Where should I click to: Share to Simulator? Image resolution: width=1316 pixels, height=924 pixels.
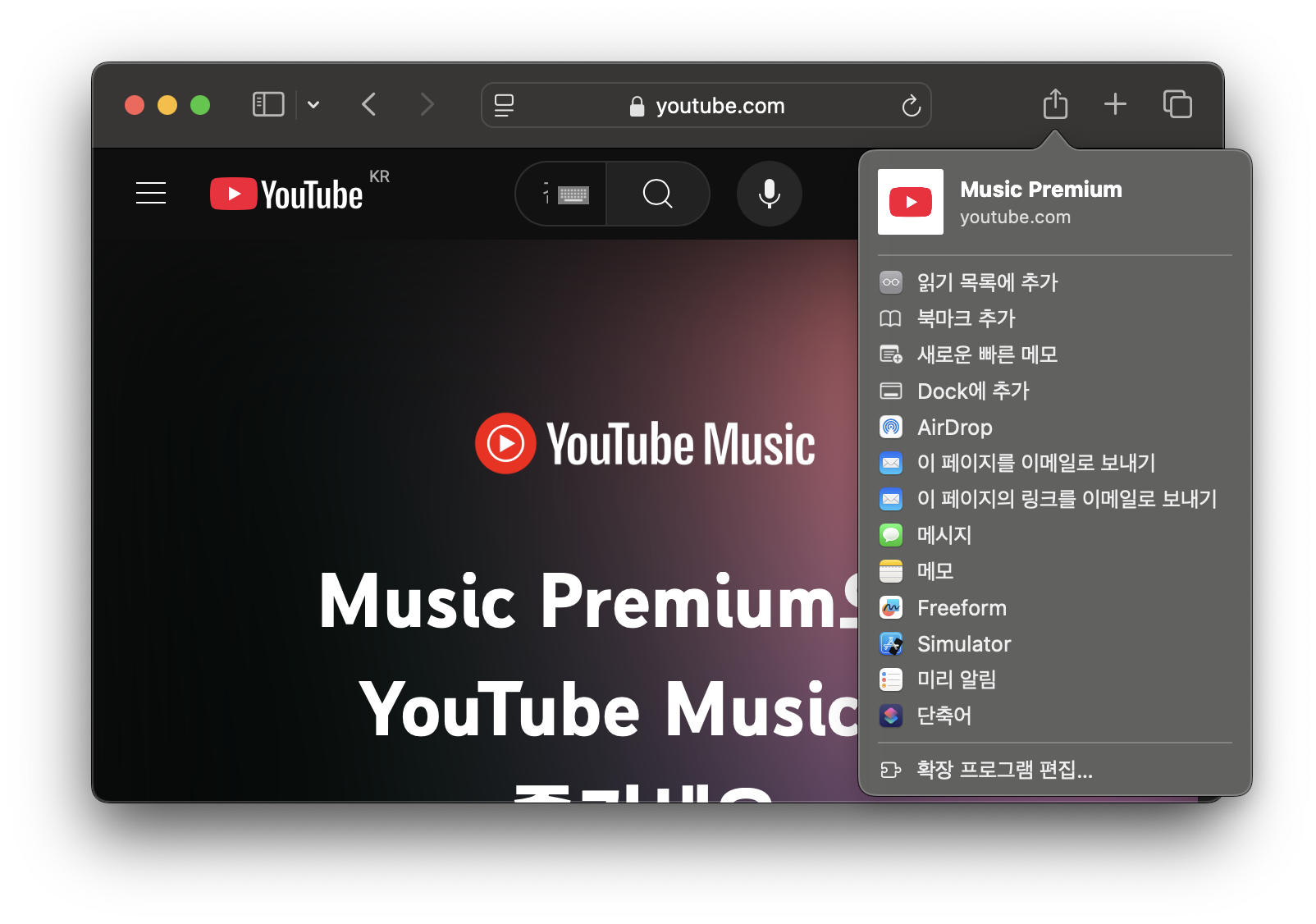(1055, 643)
